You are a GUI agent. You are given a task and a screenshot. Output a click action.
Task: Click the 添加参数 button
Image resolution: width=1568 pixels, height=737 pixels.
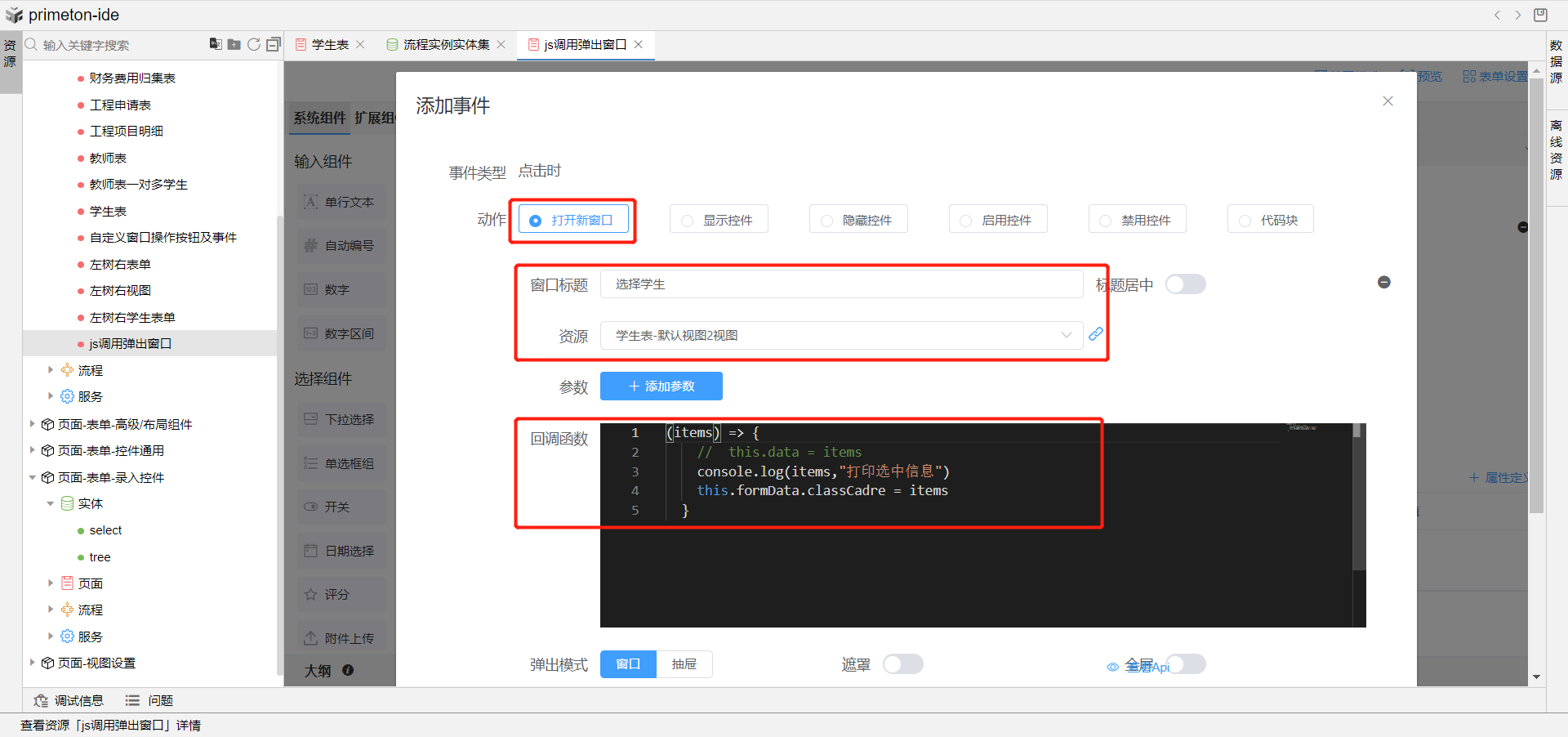point(661,386)
